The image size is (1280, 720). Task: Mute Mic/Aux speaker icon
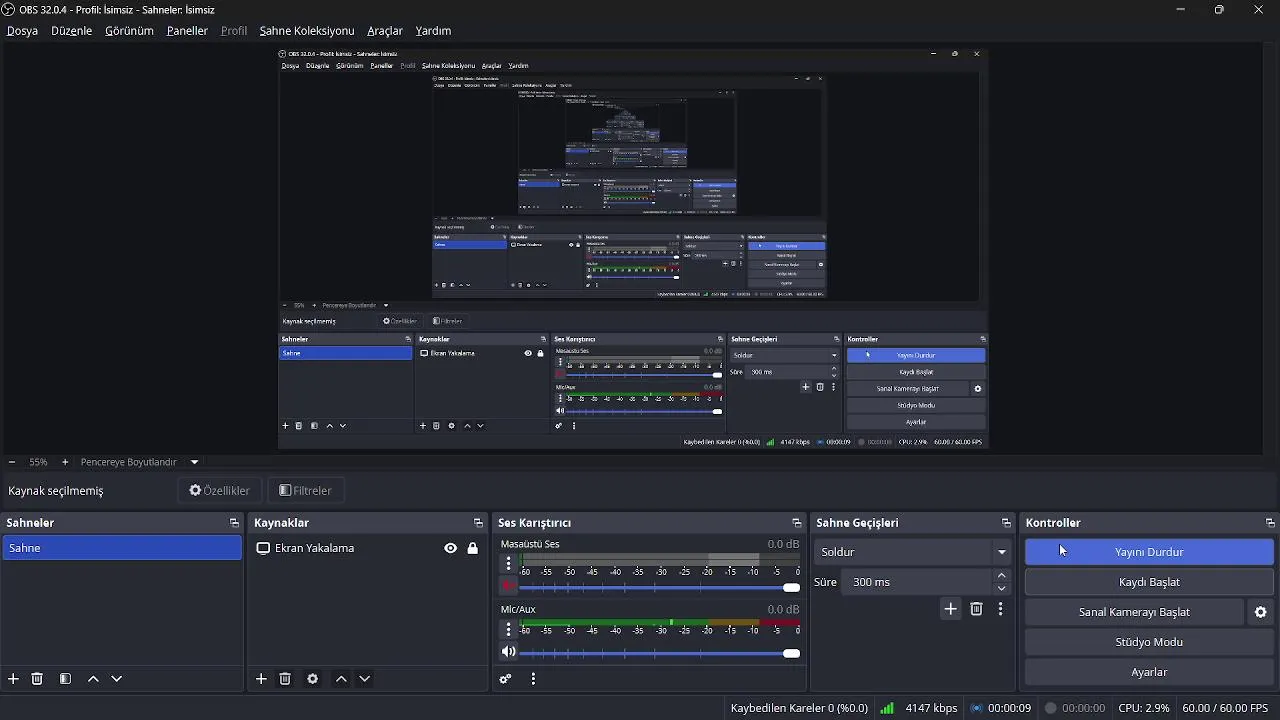click(x=509, y=652)
